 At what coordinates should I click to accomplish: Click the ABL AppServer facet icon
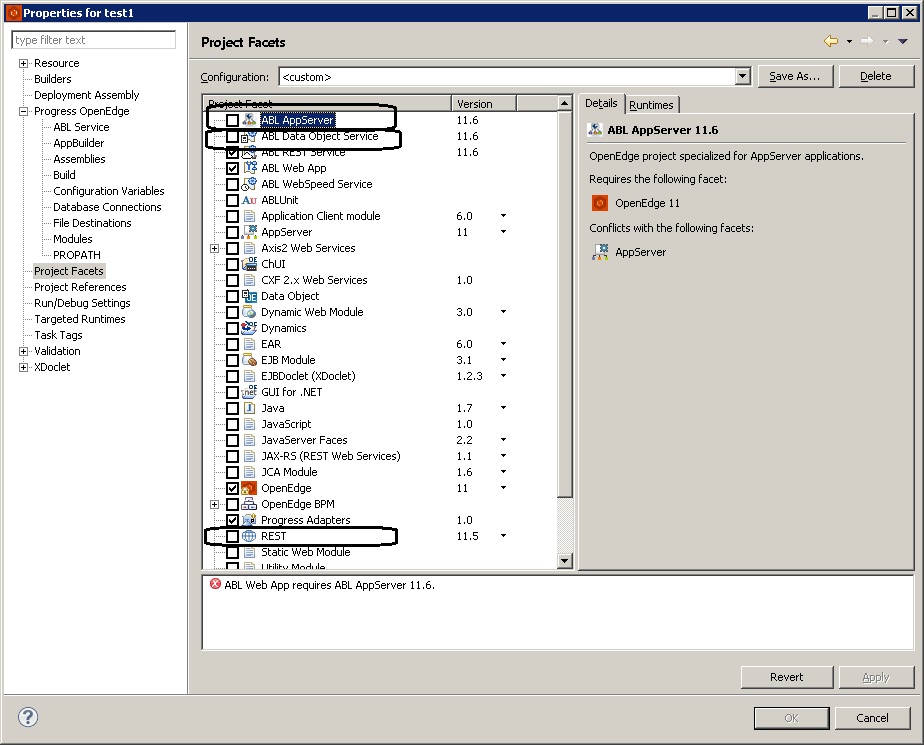point(249,120)
